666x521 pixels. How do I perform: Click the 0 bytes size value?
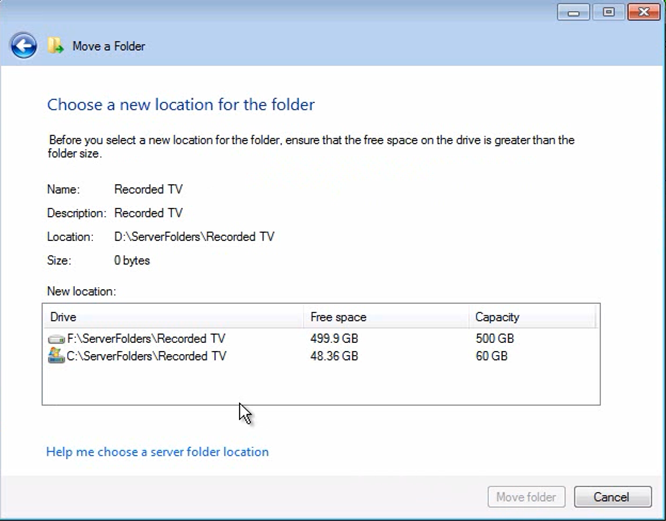coord(132,260)
